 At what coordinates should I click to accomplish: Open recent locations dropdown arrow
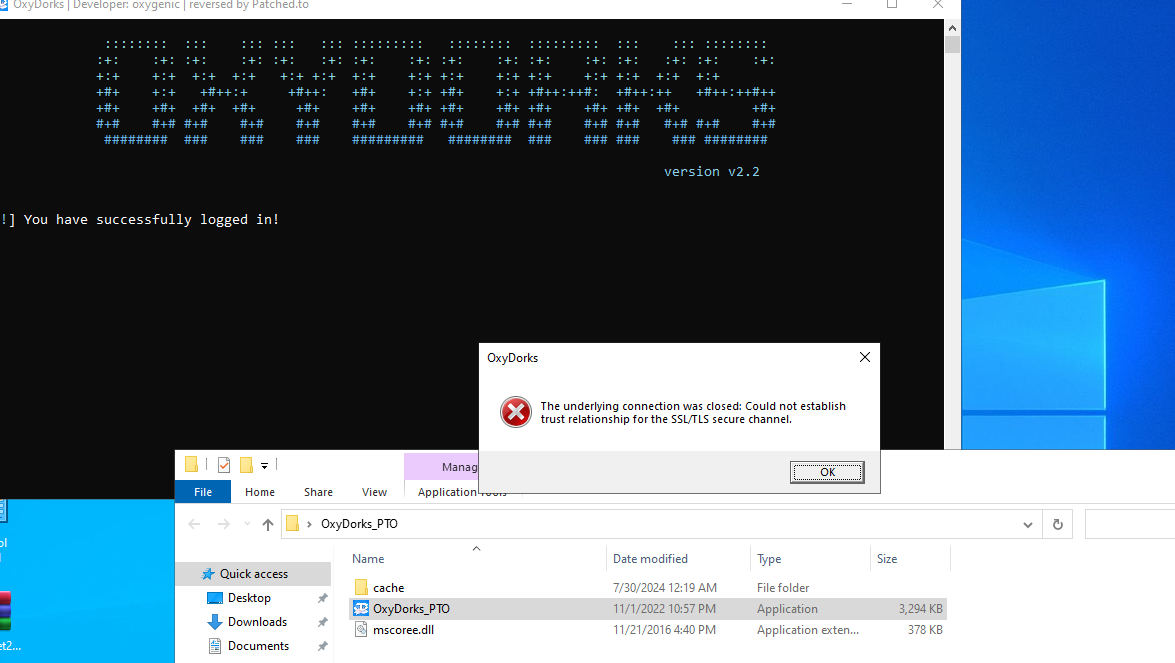click(x=247, y=524)
